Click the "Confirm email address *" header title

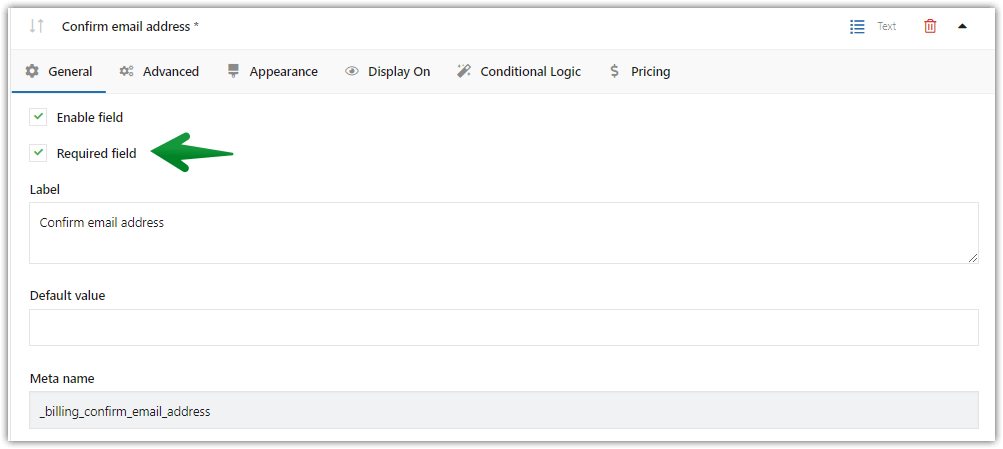pos(130,26)
